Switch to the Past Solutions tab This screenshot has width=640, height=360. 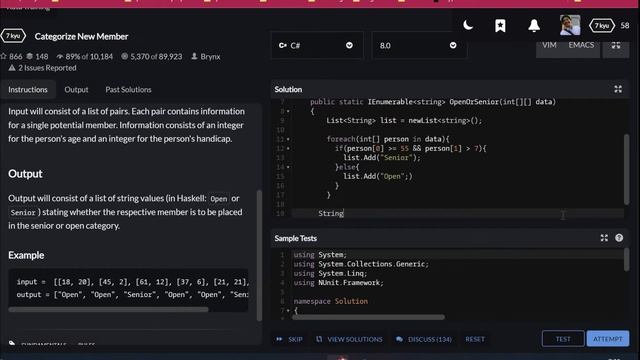[x=128, y=89]
